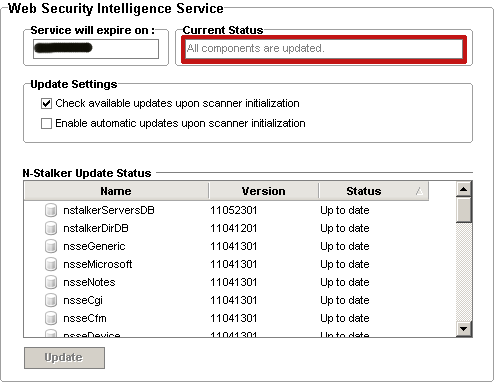Screen dimensions: 494x382
Task: Click the nsseNotes database icon
Action: [51, 282]
